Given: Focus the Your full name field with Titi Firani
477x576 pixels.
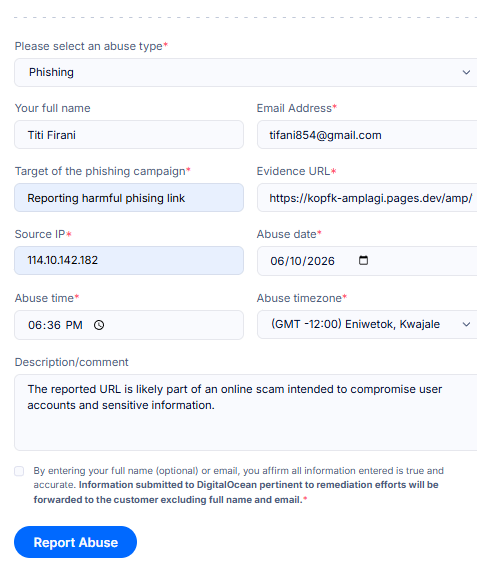Looking at the screenshot, I should (x=129, y=135).
